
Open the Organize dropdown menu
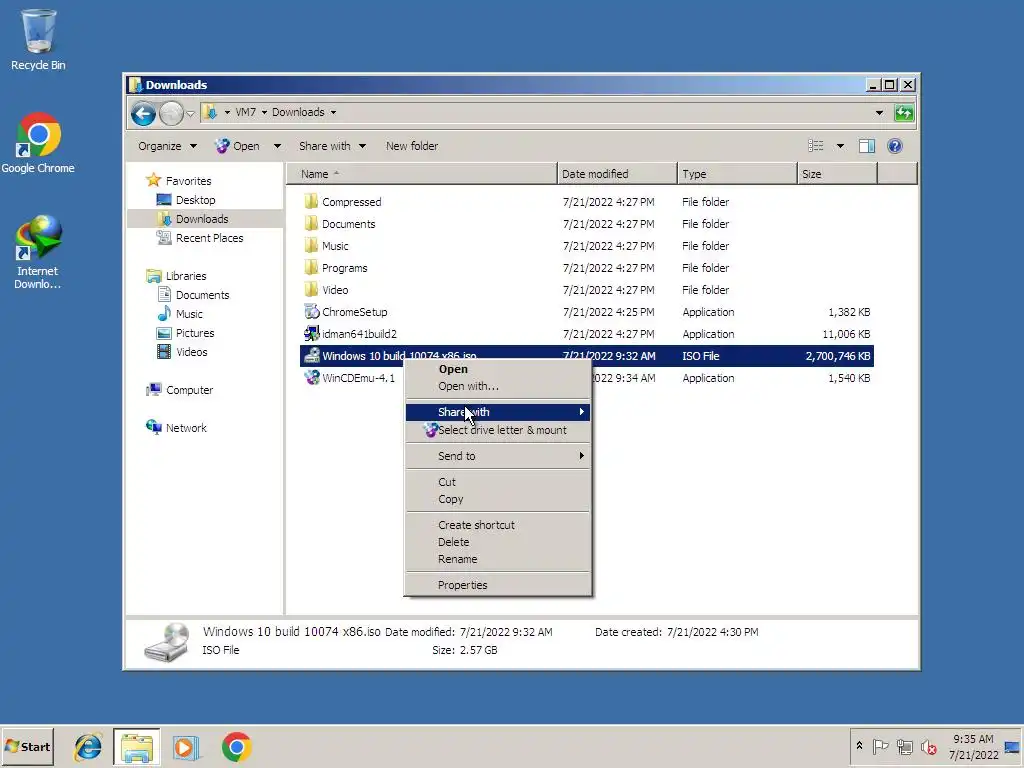(167, 146)
